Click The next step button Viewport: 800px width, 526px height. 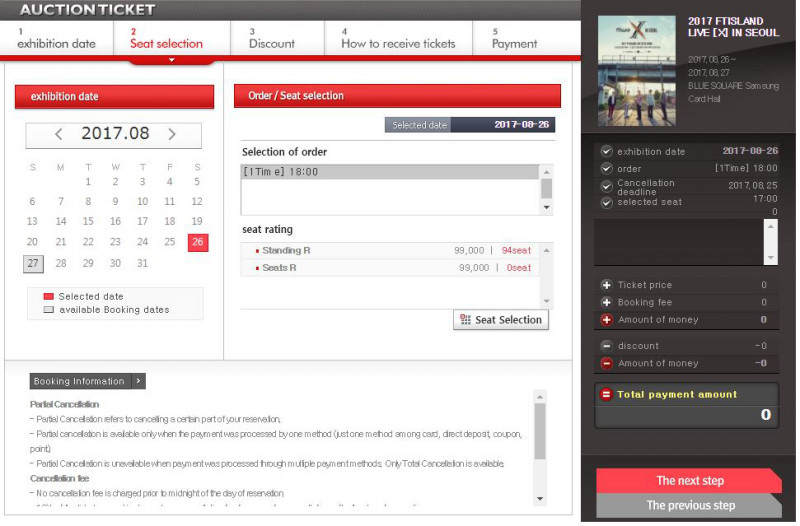click(x=689, y=481)
